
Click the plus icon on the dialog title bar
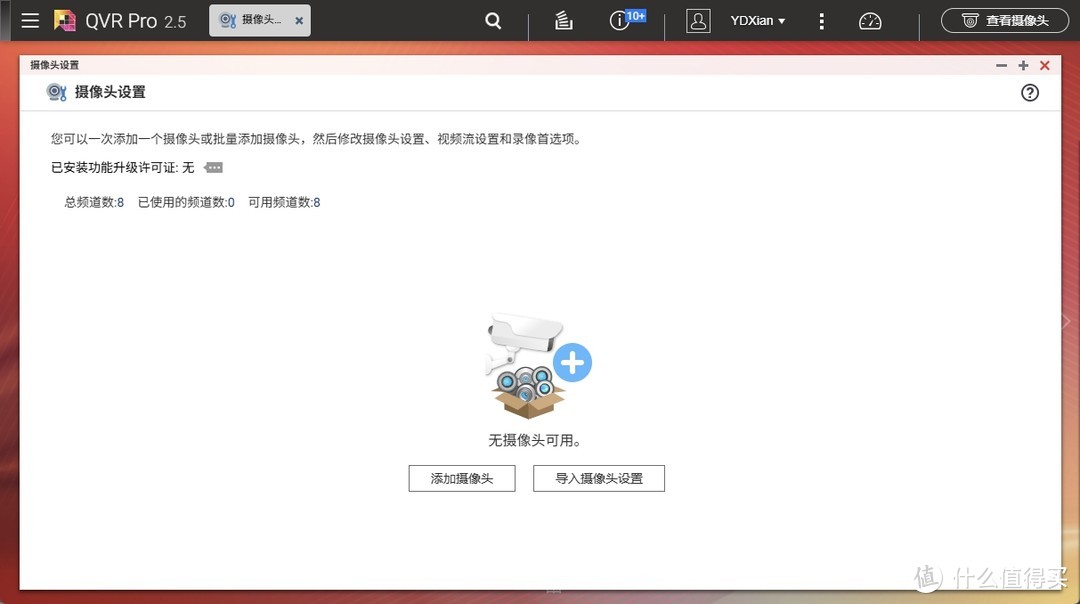coord(1022,65)
